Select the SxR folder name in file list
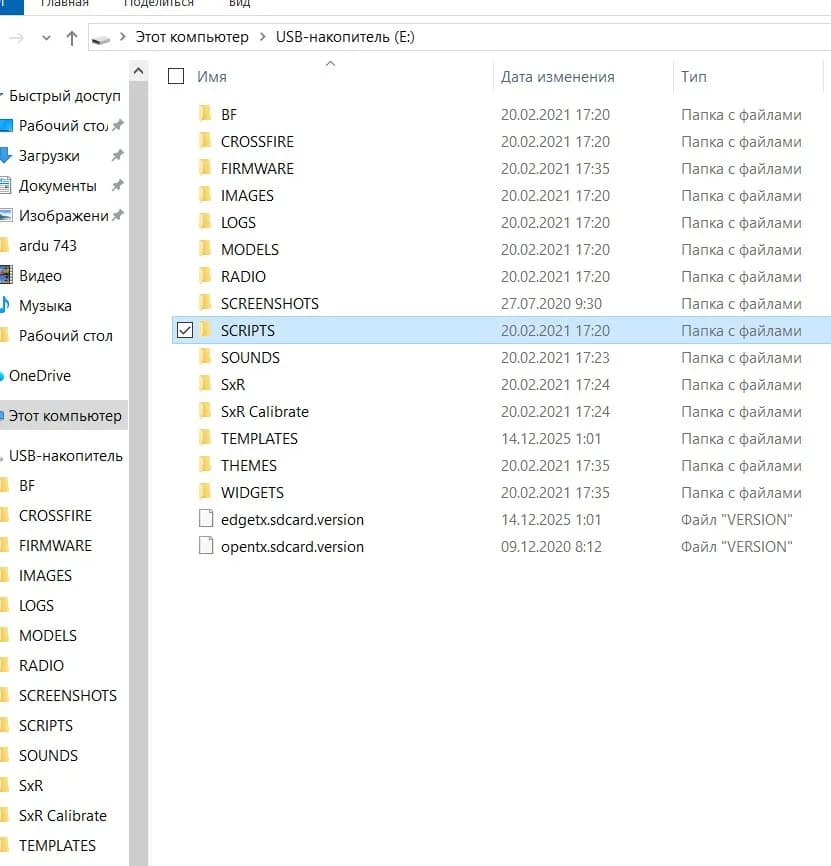The width and height of the screenshot is (831, 866). pos(233,384)
